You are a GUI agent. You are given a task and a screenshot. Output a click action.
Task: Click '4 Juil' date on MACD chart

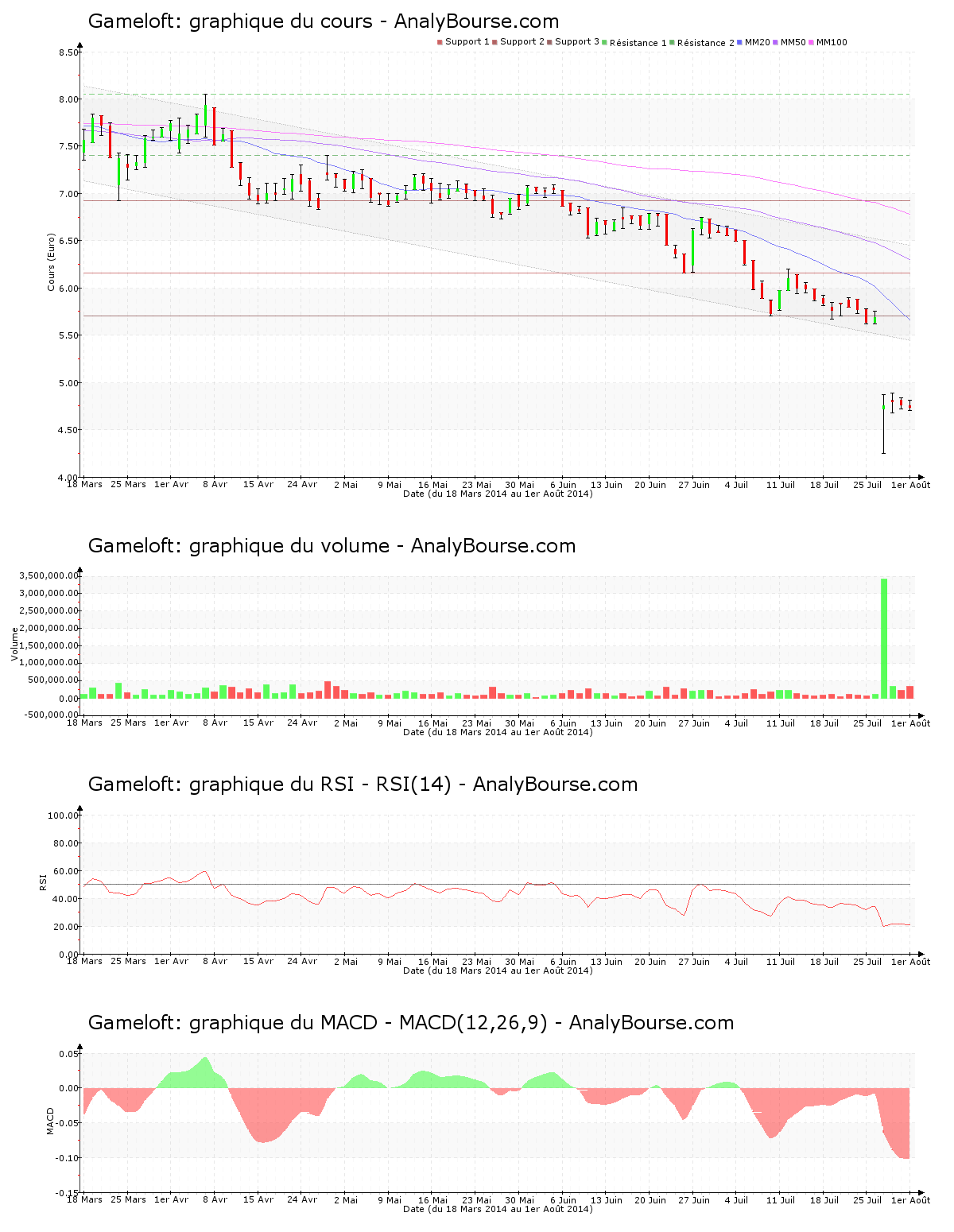[x=737, y=1199]
